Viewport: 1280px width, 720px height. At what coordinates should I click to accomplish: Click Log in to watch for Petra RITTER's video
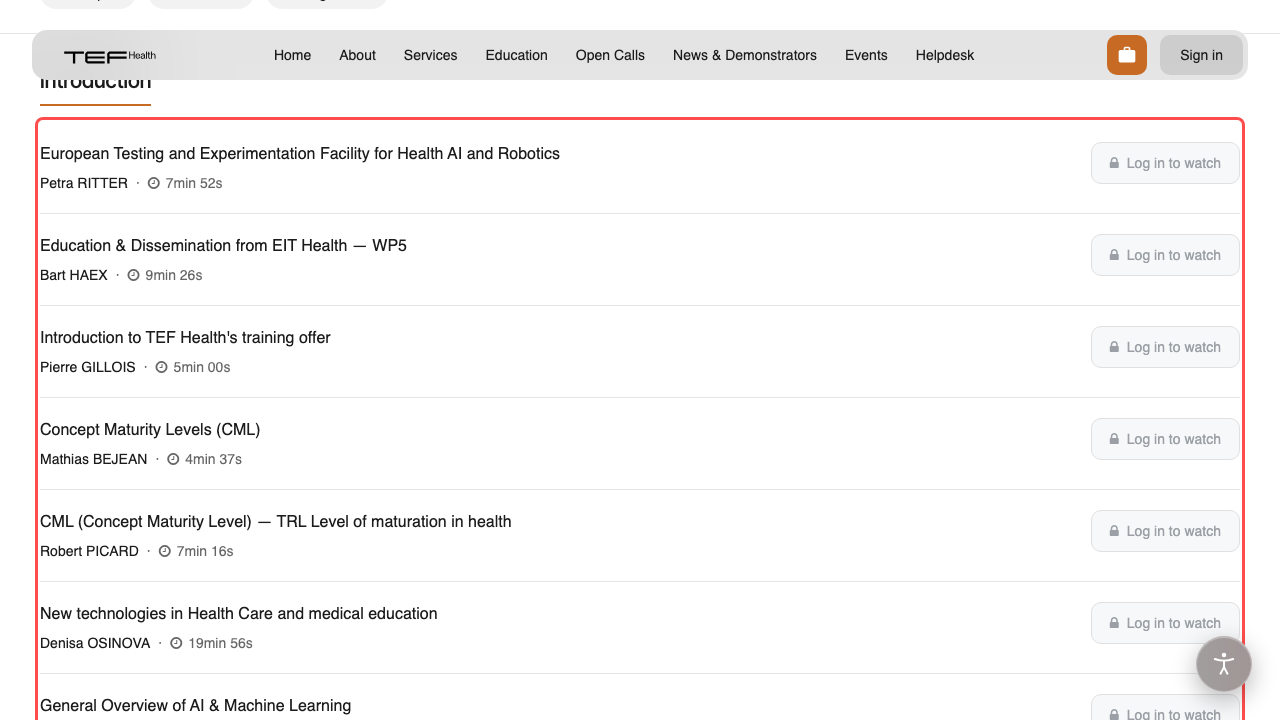[1165, 163]
